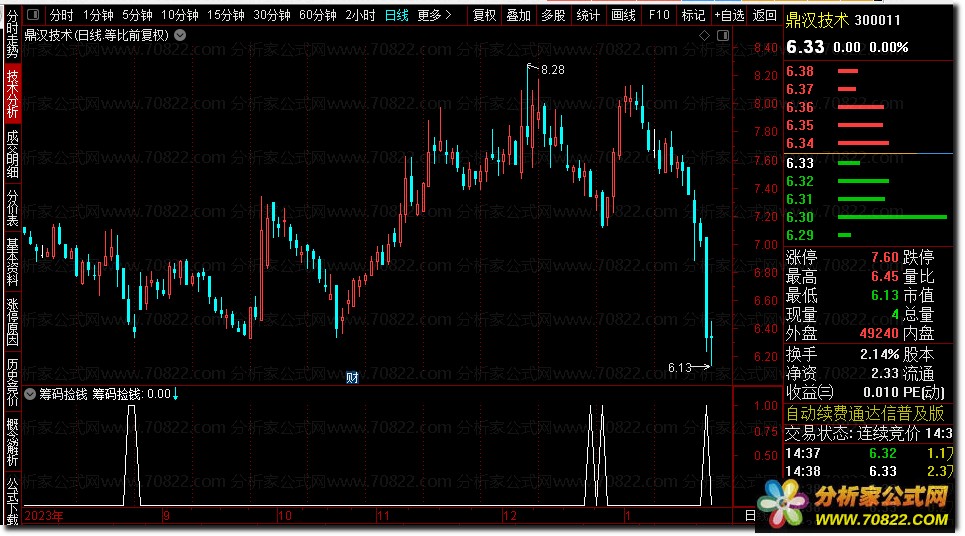The image size is (965, 536).
Task: Click the 叠加 overlay button
Action: [519, 15]
